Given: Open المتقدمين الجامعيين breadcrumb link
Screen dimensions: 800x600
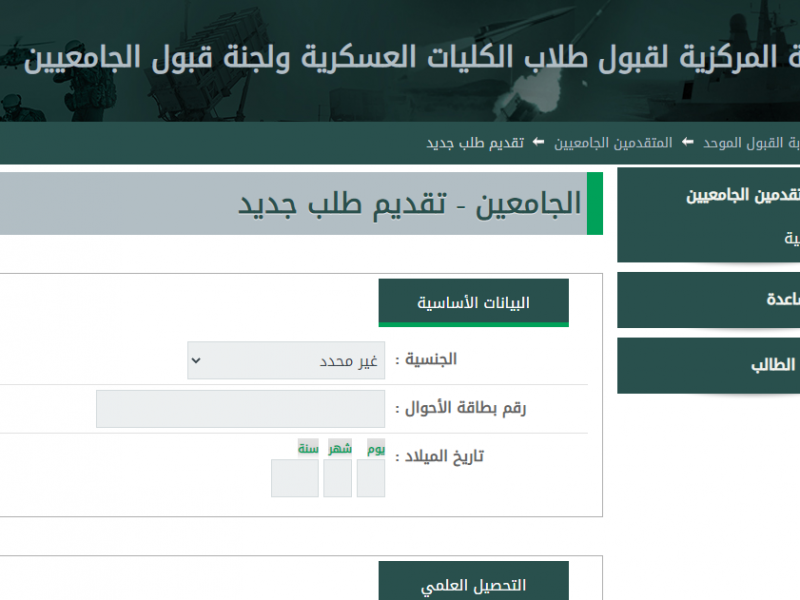Looking at the screenshot, I should click(x=613, y=143).
